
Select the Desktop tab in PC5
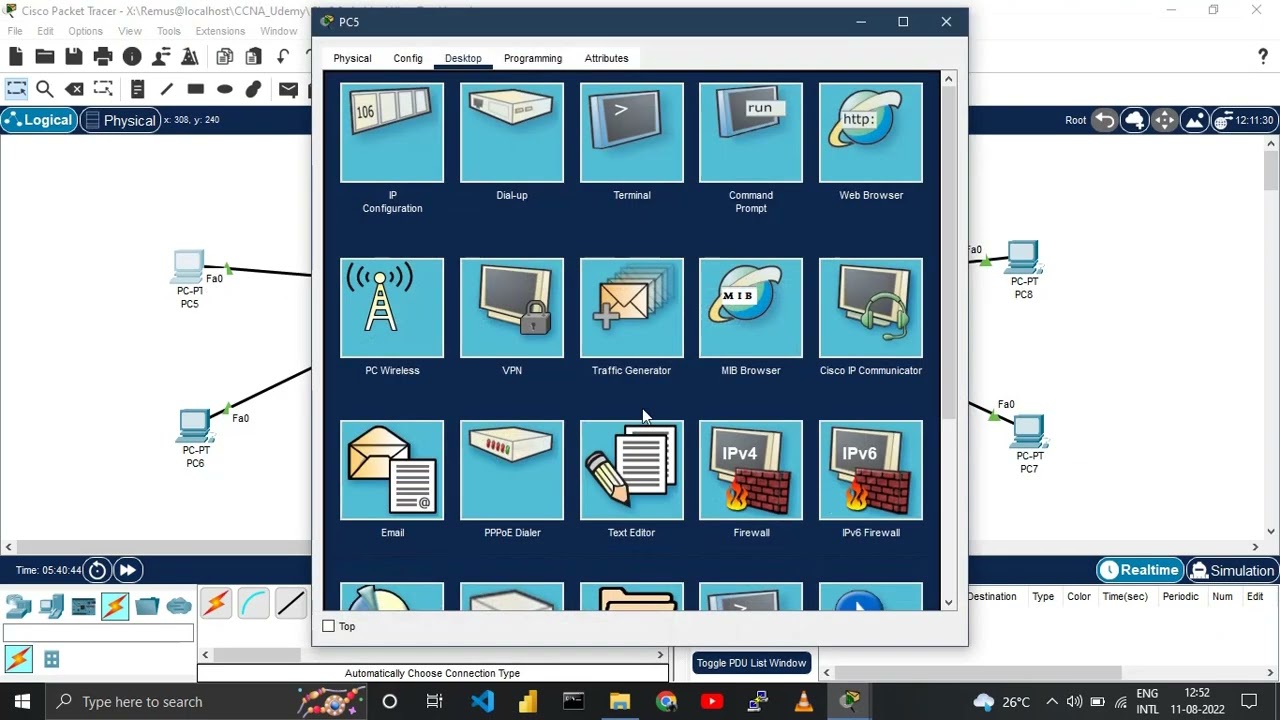[463, 58]
